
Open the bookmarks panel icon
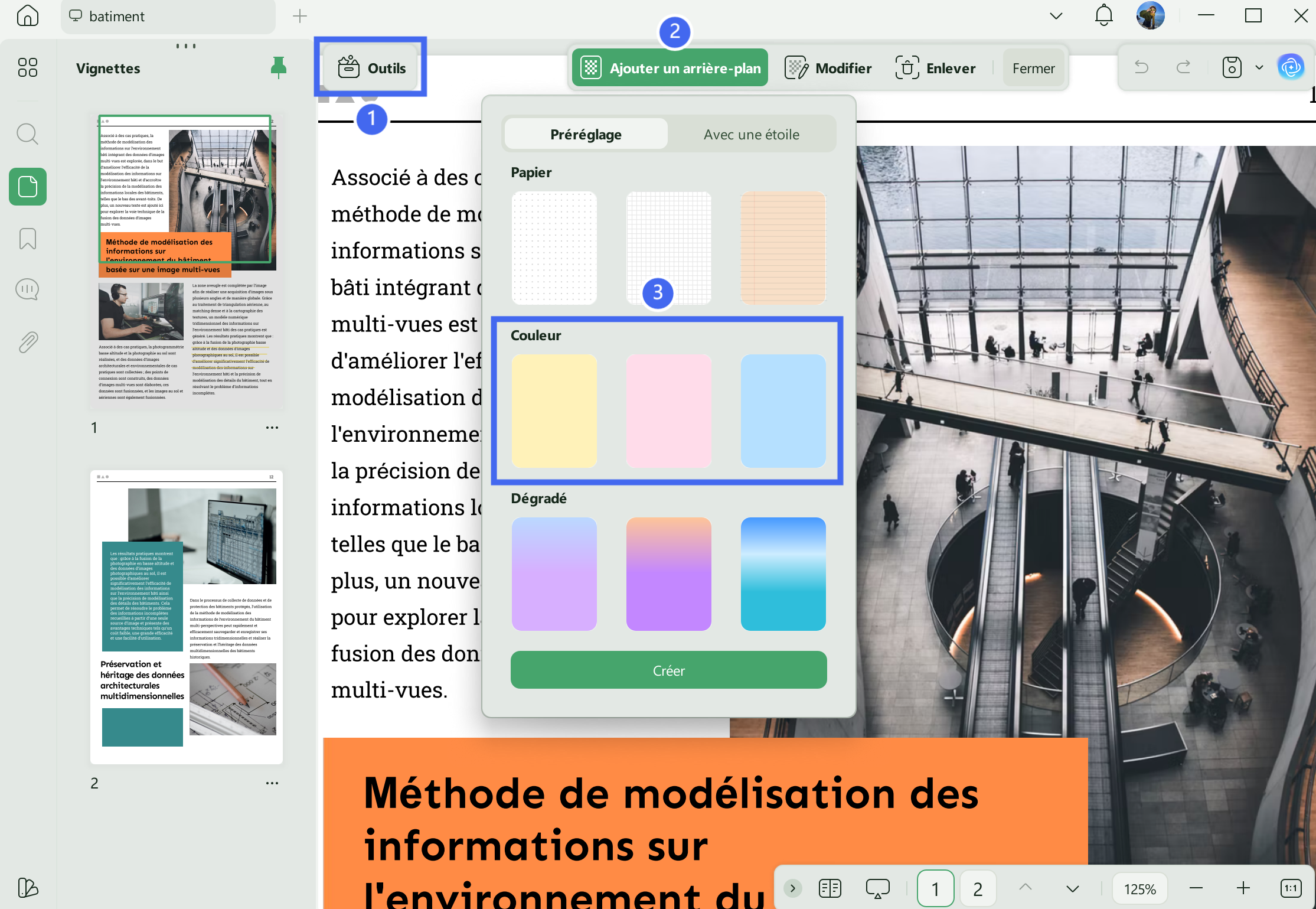(x=28, y=239)
